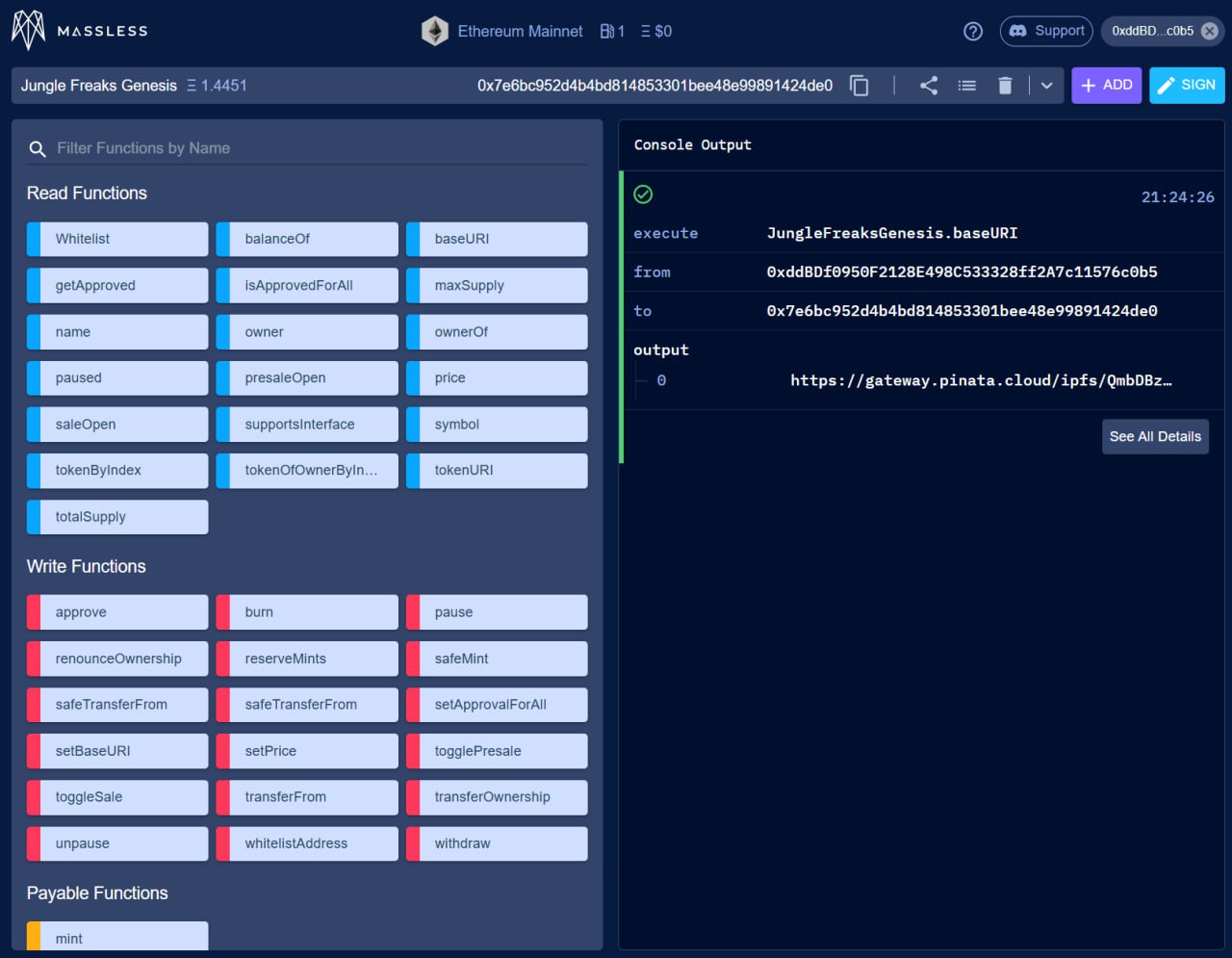This screenshot has height=958, width=1232.
Task: Call the saleOpen function
Action: coord(117,424)
